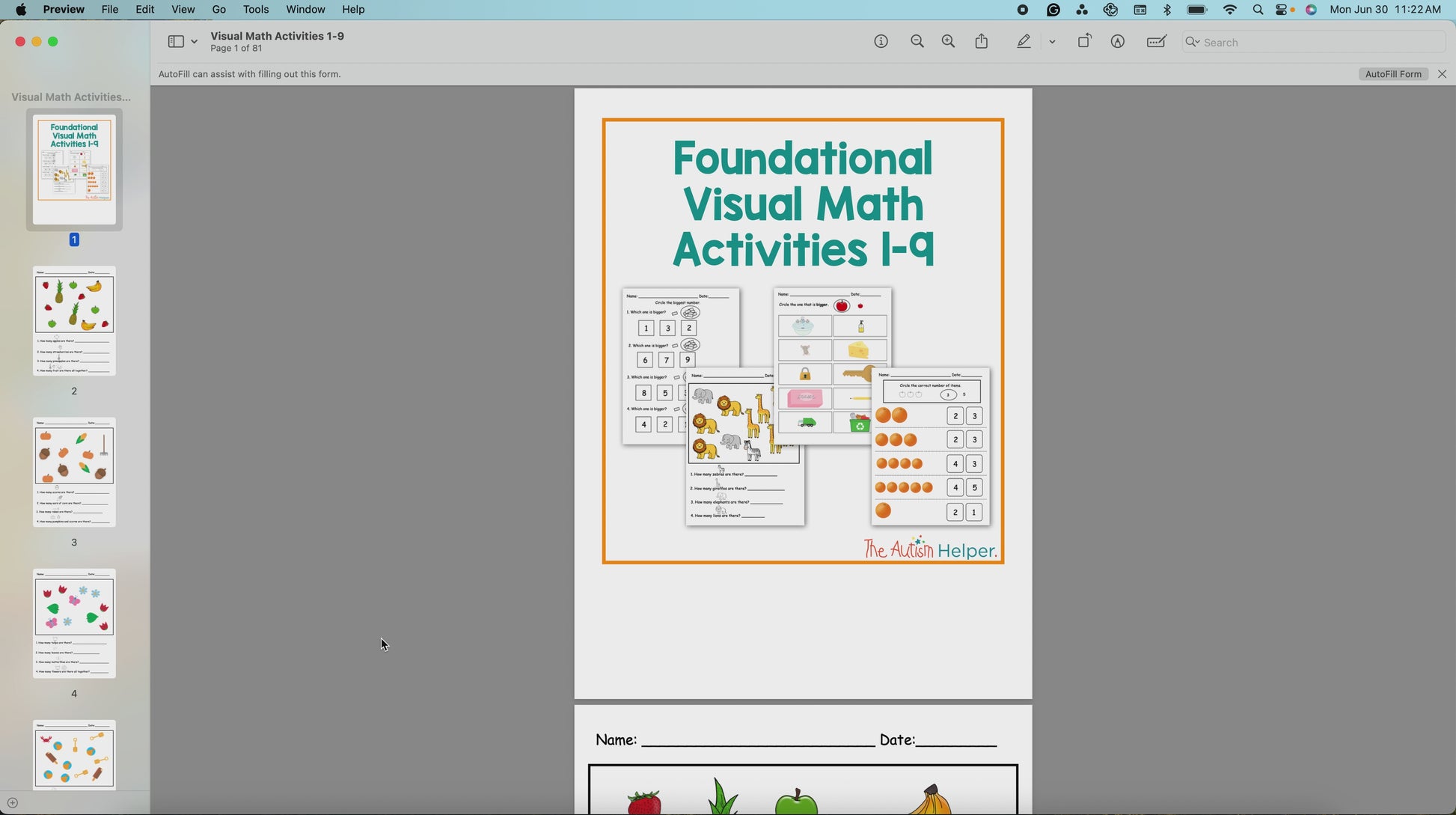
Task: Open the search options magnifier dropdown
Action: point(1193,42)
